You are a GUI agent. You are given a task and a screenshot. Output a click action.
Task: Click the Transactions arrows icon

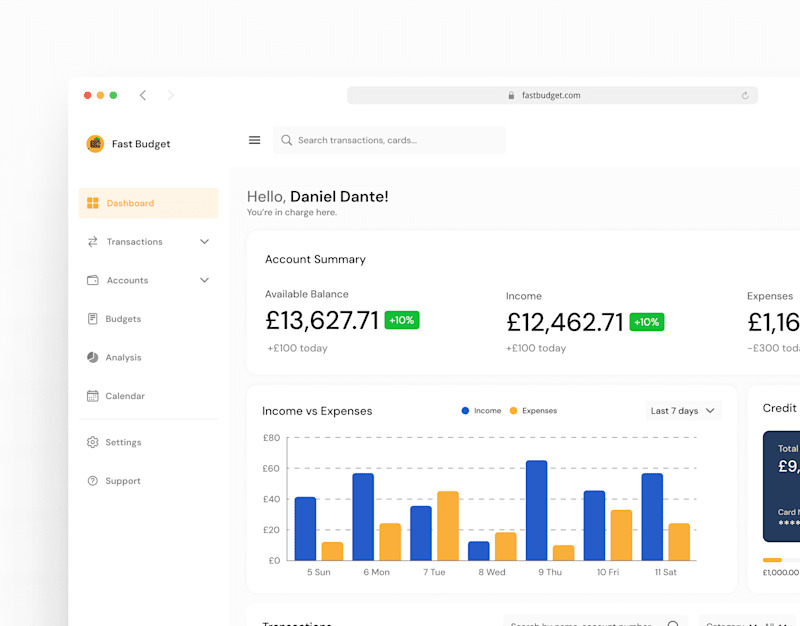92,242
